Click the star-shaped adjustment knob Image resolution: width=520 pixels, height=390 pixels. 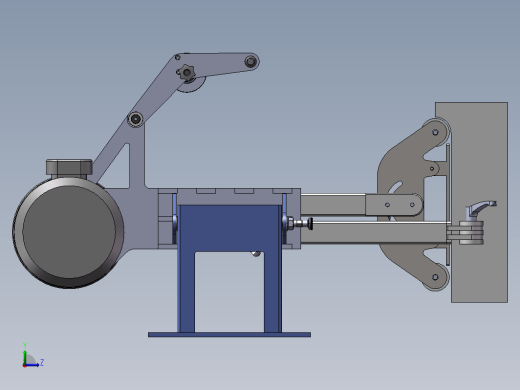186,72
